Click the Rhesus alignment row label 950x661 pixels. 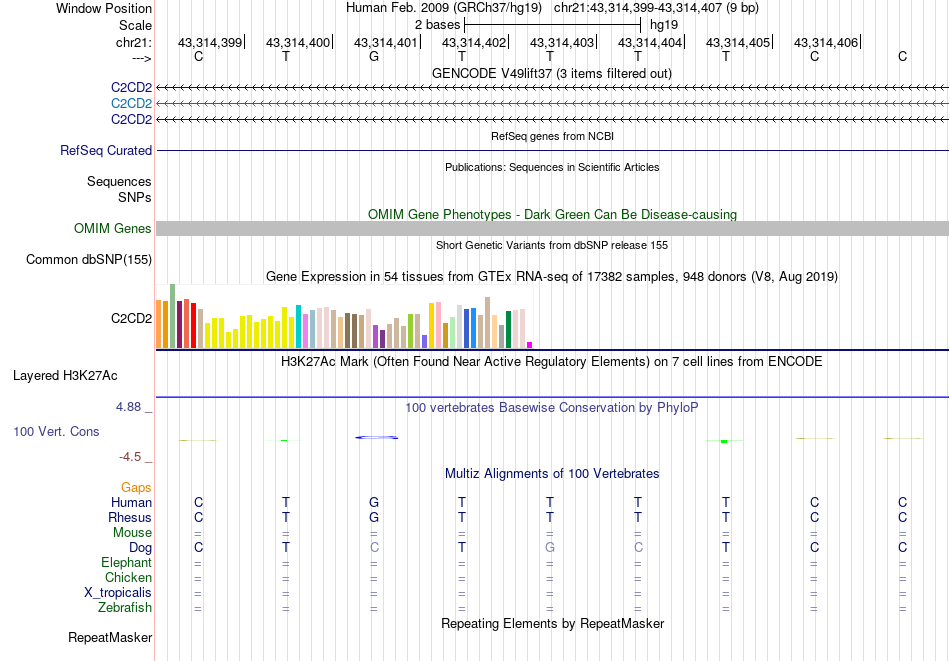(130, 518)
